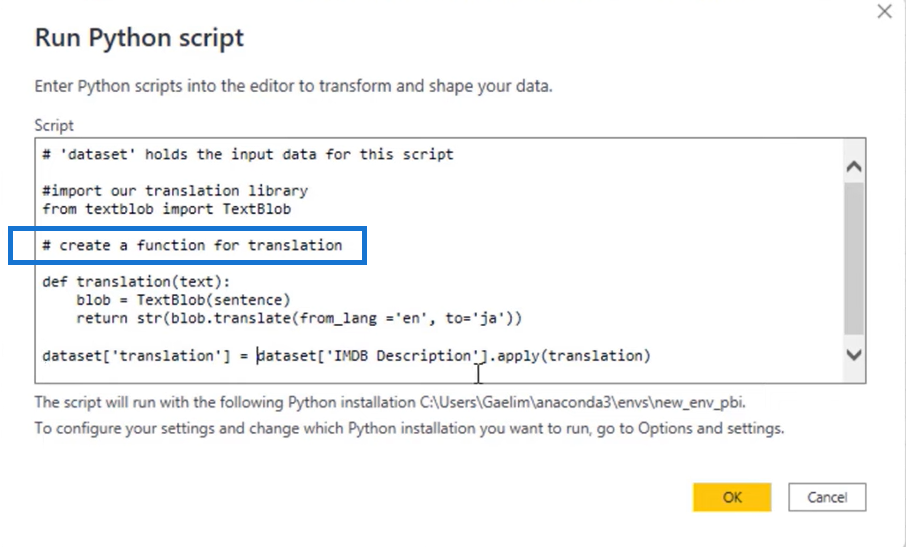Click the dataset['translation'] assignment line
Screen dimensions: 906x547
(x=347, y=356)
